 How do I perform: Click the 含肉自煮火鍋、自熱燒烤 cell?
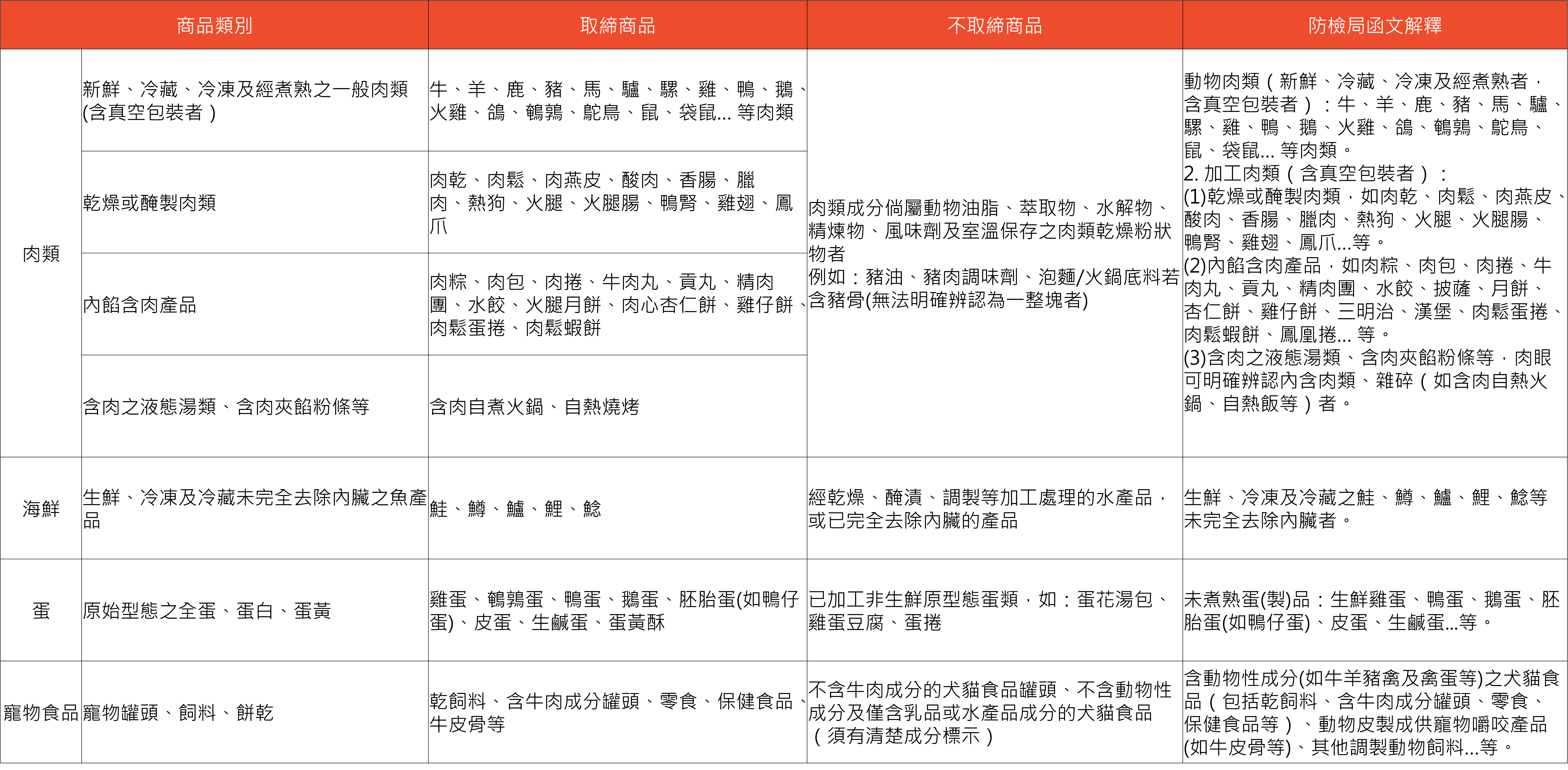(x=618, y=406)
